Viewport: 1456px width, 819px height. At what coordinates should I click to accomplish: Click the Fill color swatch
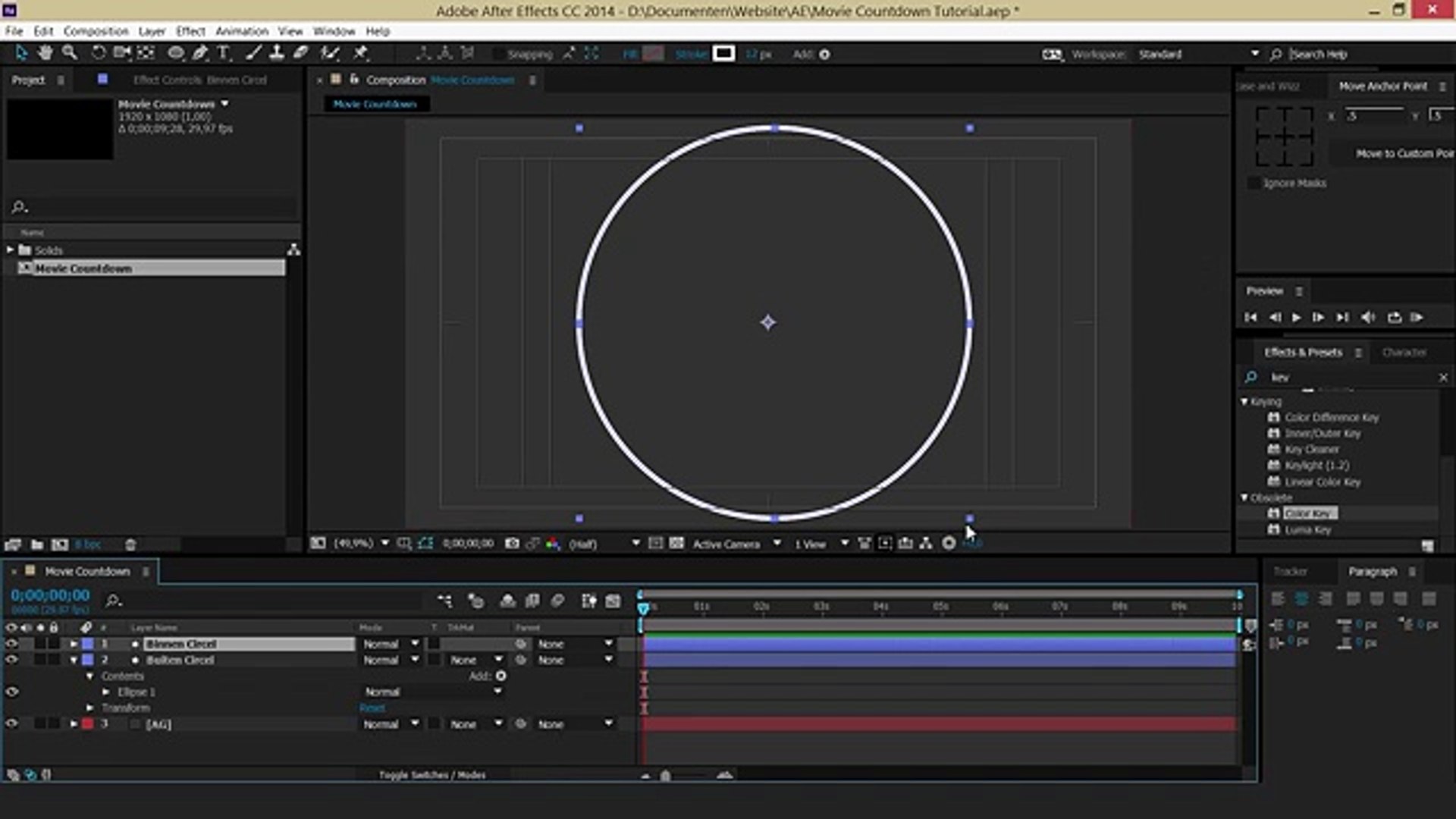point(653,54)
